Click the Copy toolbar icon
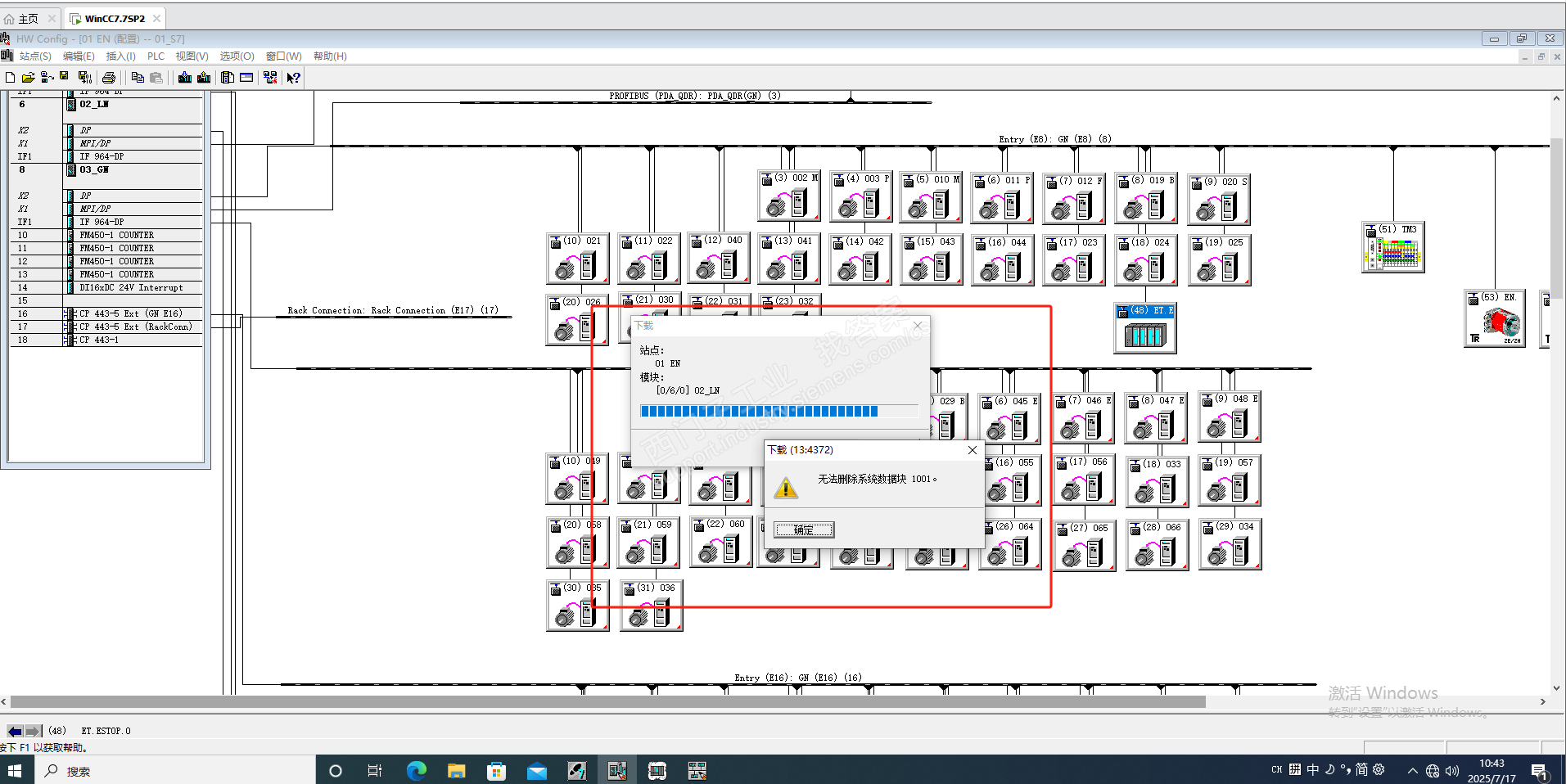Viewport: 1566px width, 784px height. tap(138, 78)
